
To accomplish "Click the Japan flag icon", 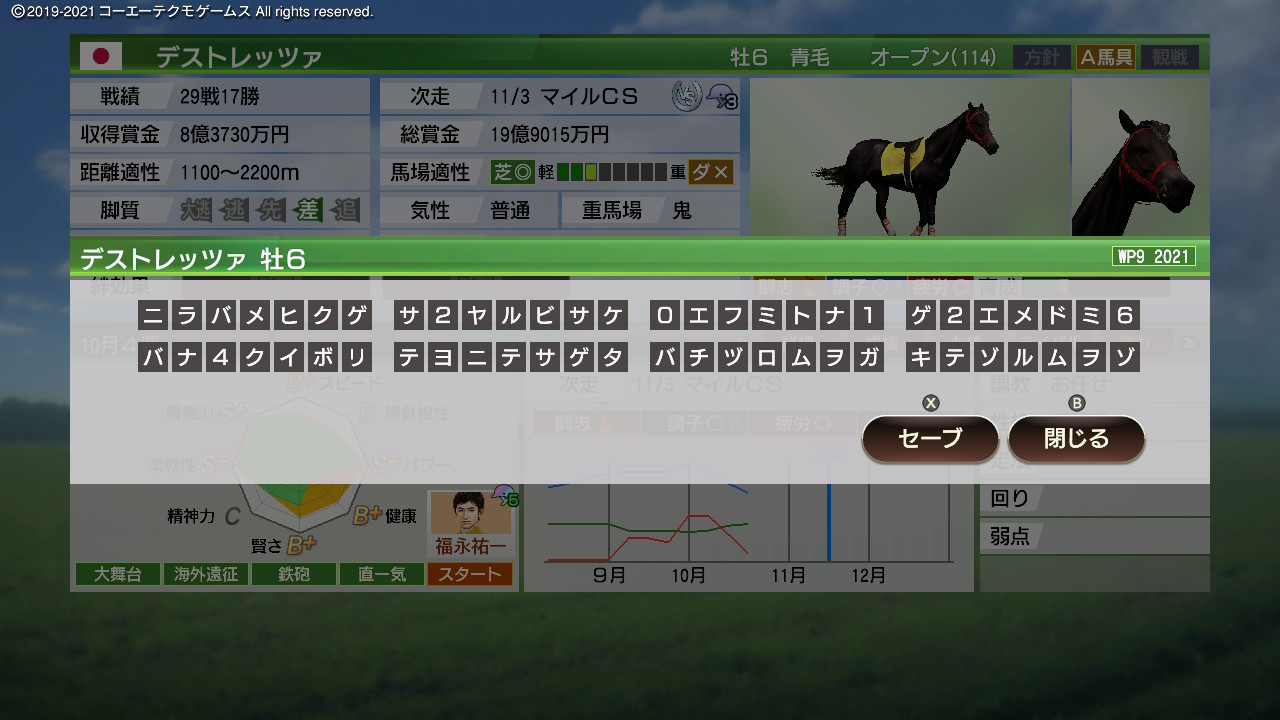I will pyautogui.click(x=100, y=56).
